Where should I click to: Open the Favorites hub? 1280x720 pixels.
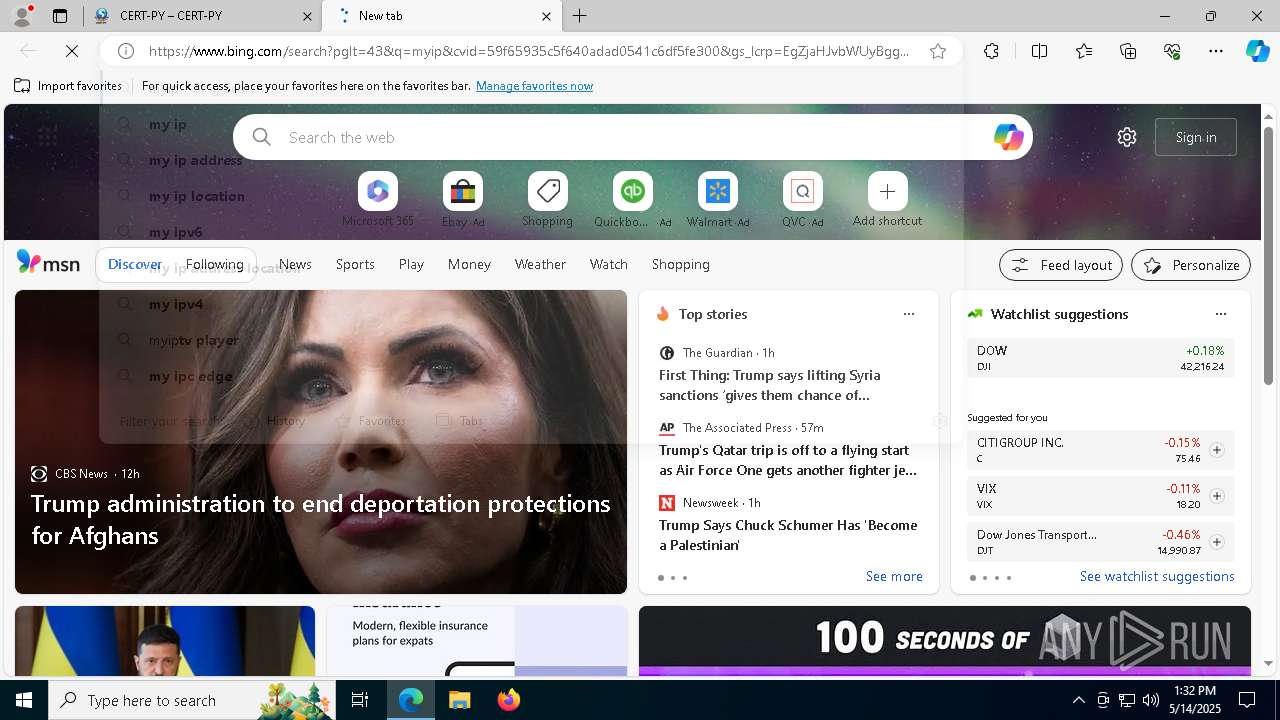point(1084,51)
